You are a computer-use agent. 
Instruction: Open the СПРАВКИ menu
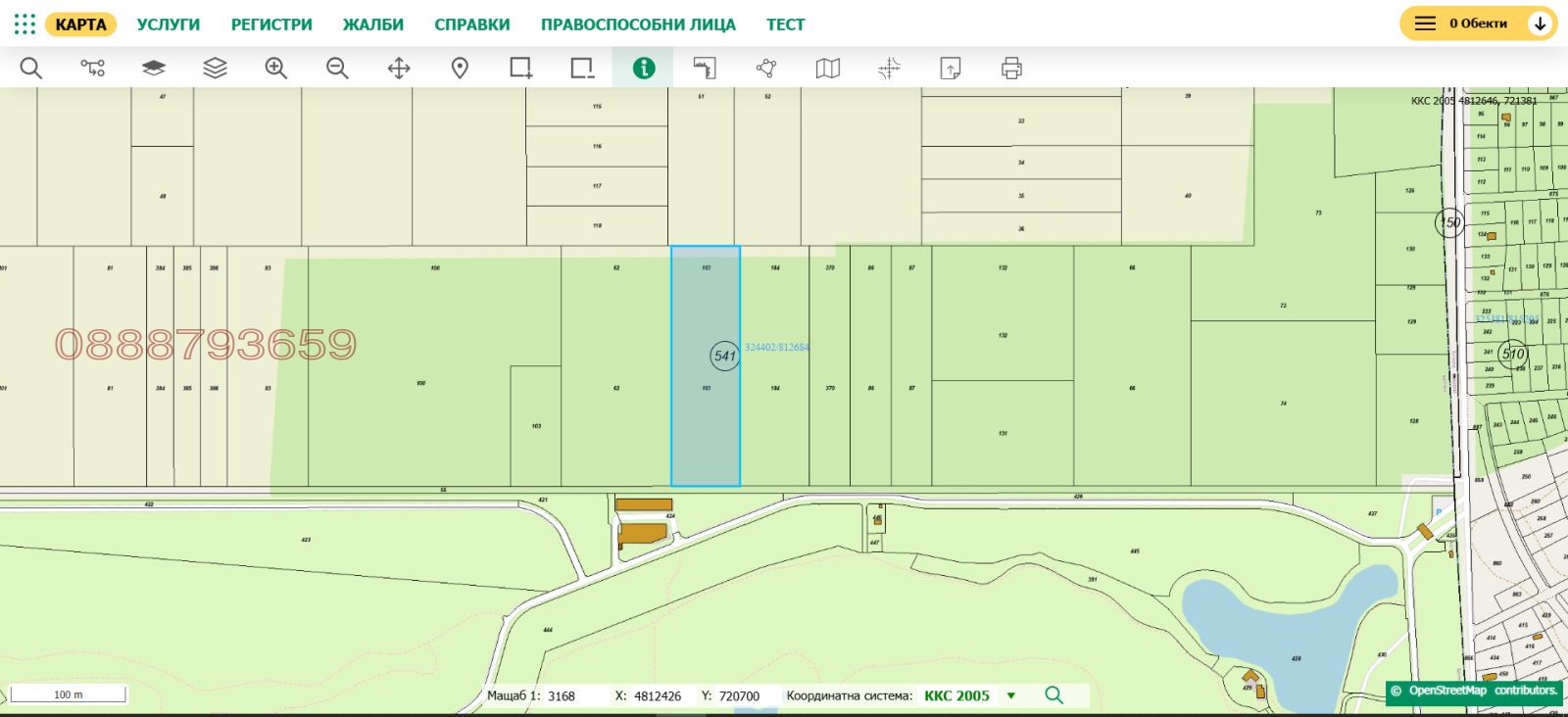[x=472, y=24]
